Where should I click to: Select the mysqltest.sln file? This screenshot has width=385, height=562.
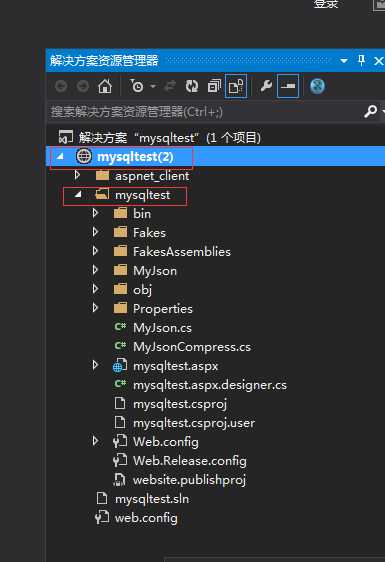pyautogui.click(x=152, y=499)
